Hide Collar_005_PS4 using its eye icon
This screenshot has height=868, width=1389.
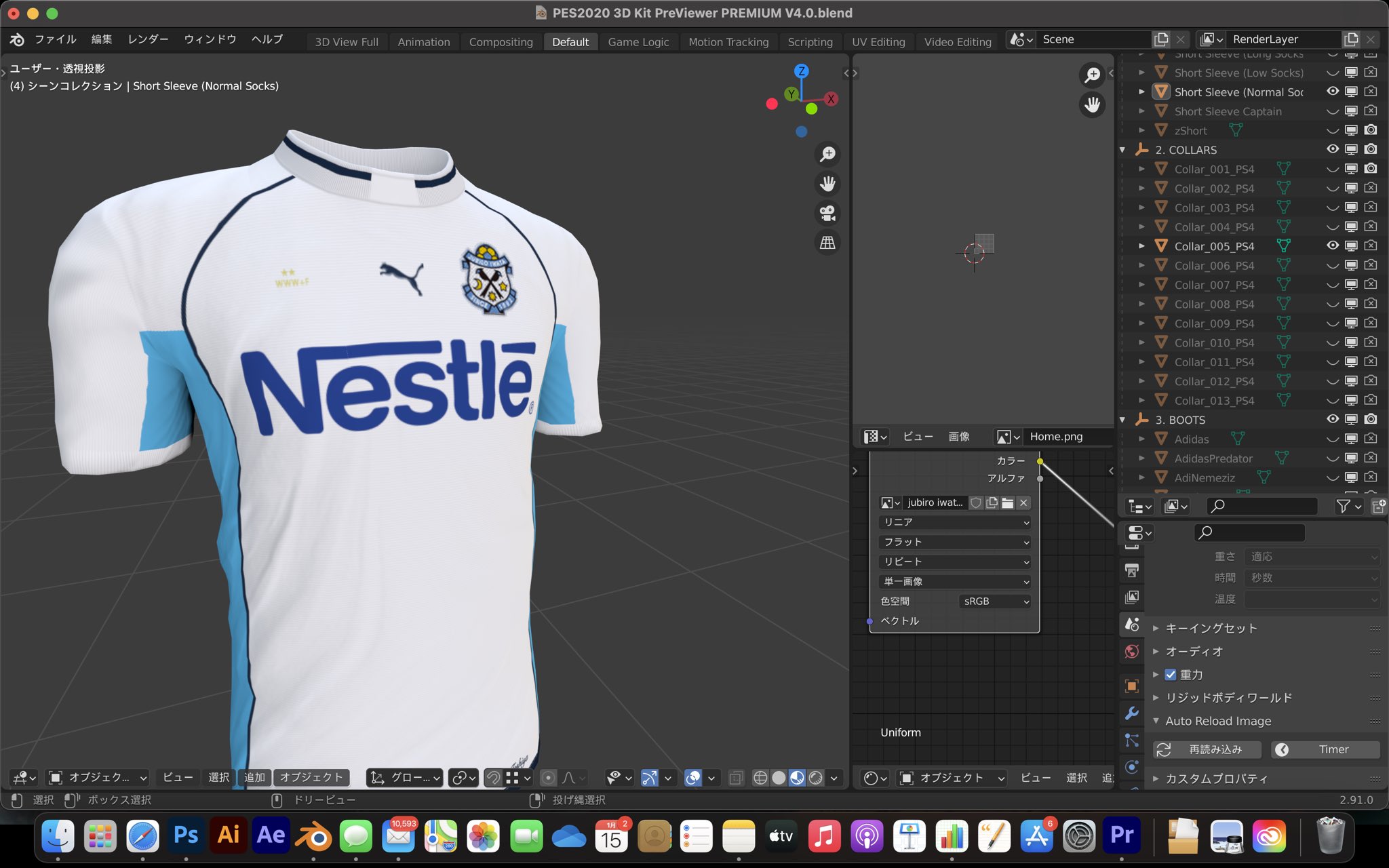(x=1332, y=245)
